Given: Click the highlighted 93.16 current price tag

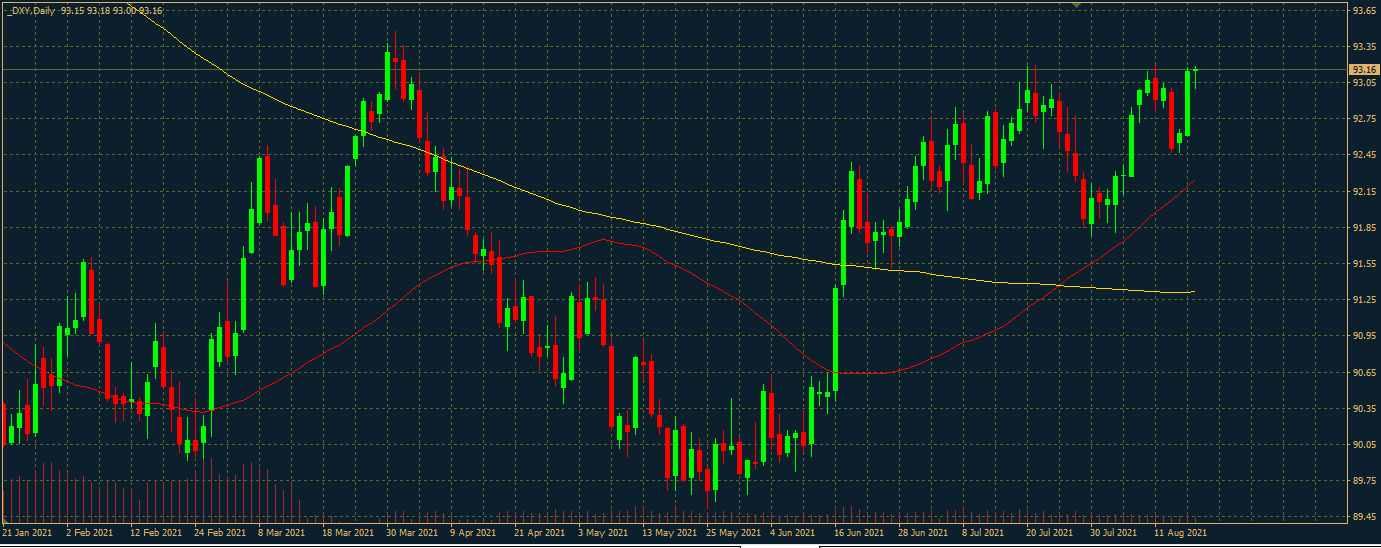Looking at the screenshot, I should click(x=1363, y=70).
